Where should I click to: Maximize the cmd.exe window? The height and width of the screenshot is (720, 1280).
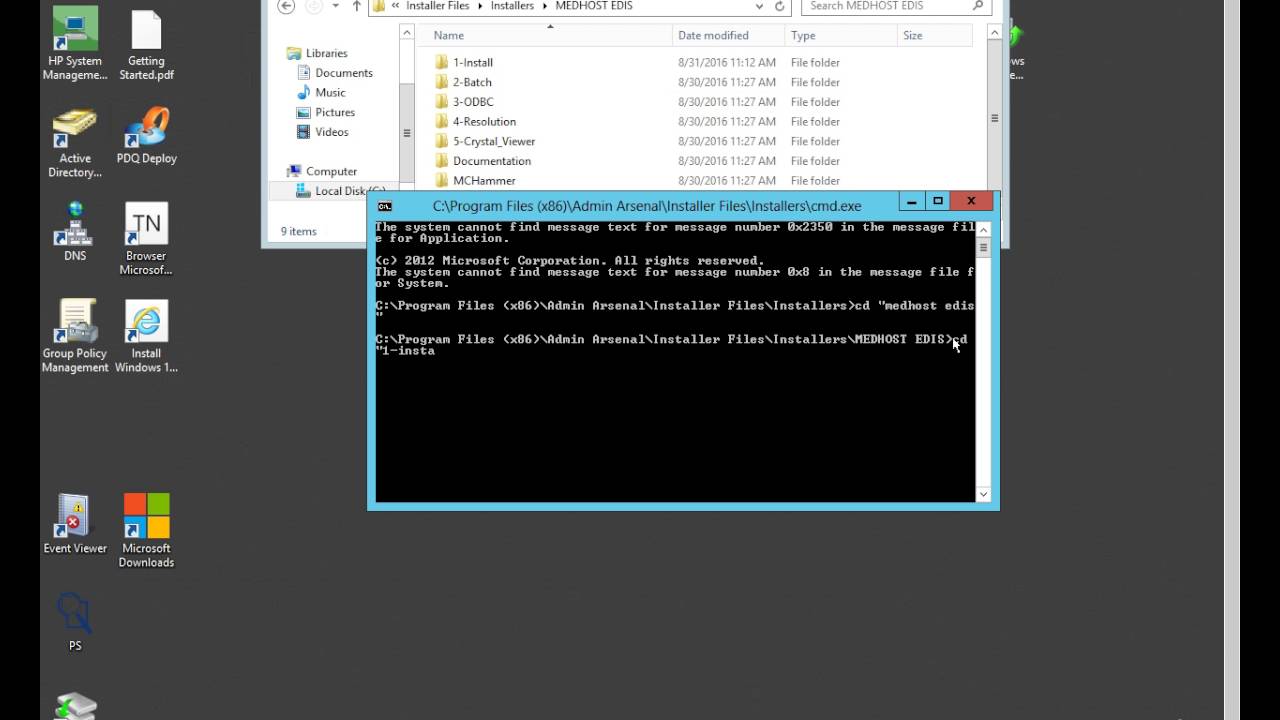coord(938,202)
